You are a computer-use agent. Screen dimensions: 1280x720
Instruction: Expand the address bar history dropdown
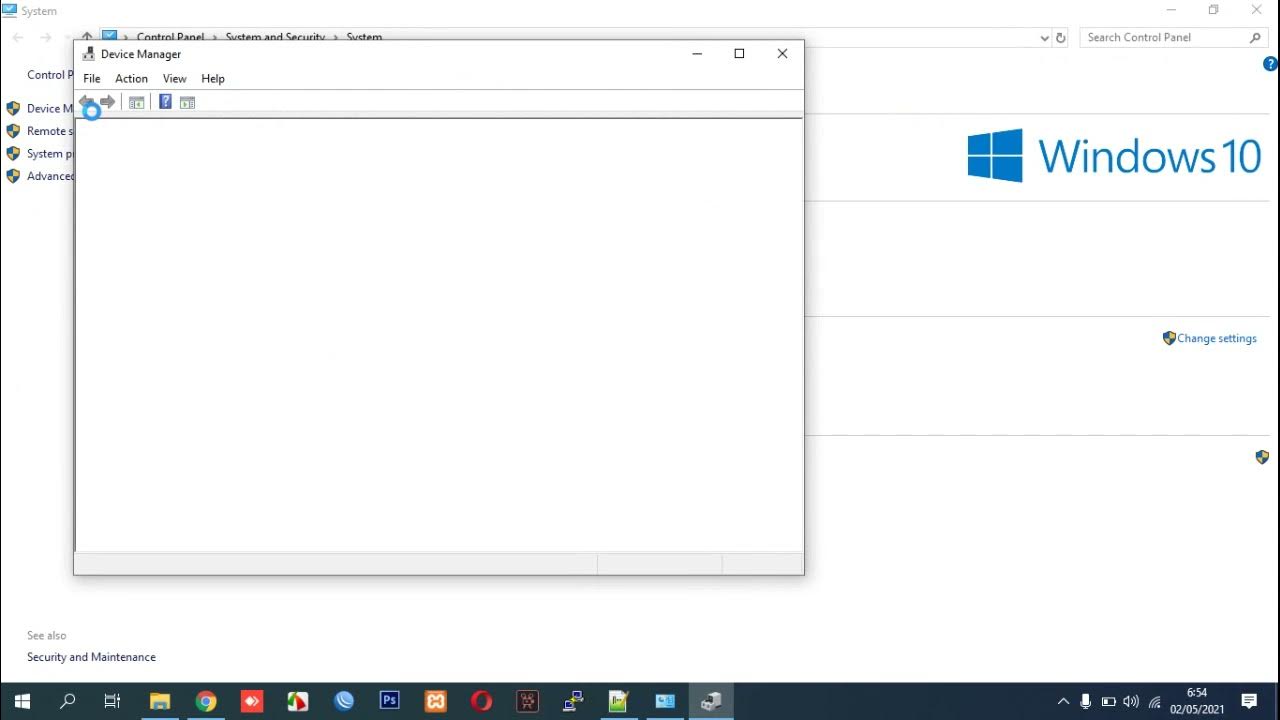coord(1045,38)
